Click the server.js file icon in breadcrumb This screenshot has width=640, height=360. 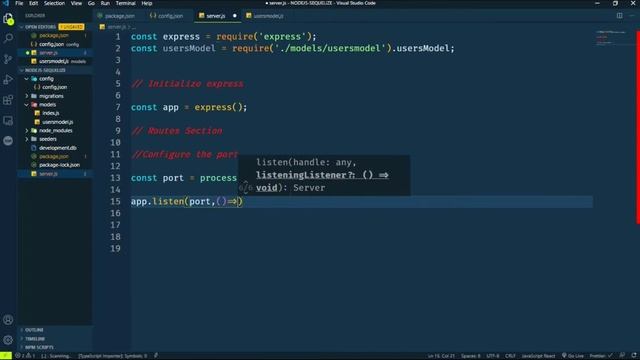pyautogui.click(x=102, y=27)
